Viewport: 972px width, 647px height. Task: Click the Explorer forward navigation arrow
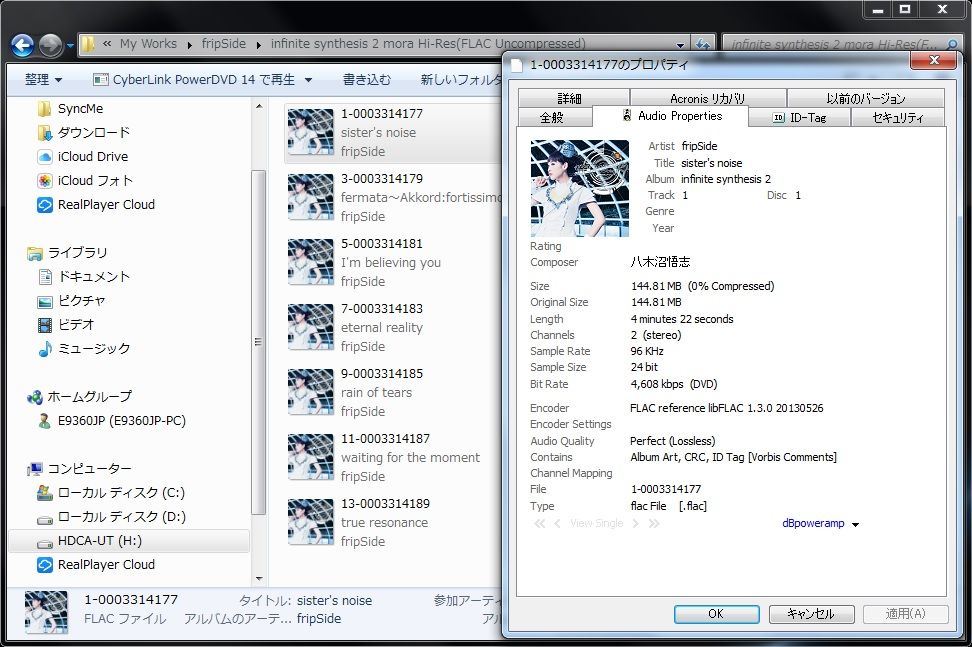click(50, 45)
